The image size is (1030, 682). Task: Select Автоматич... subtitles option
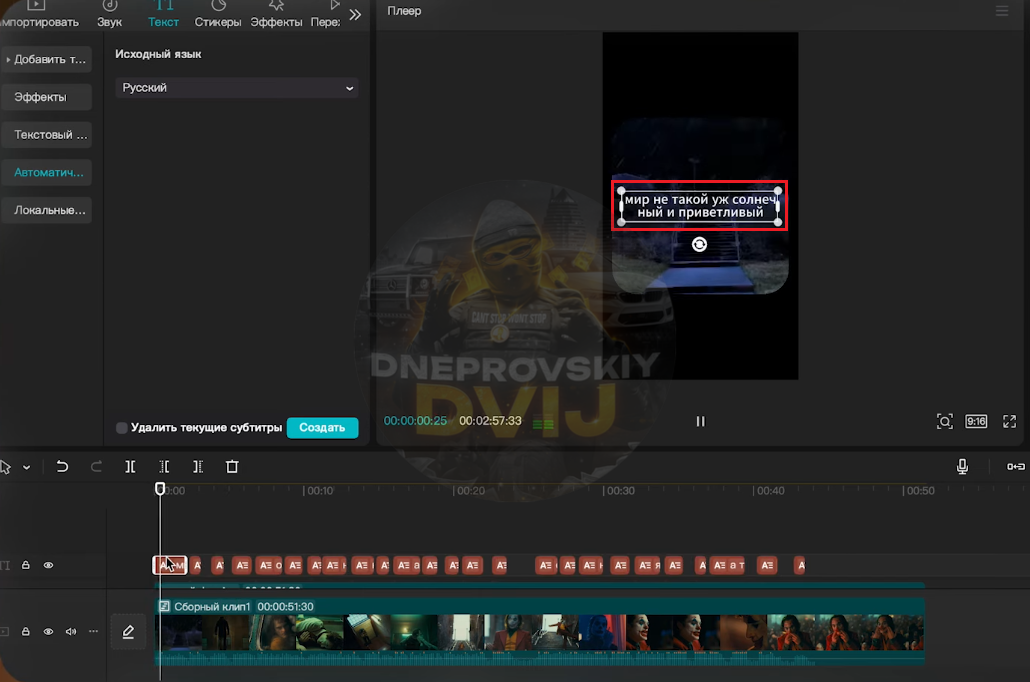point(46,172)
